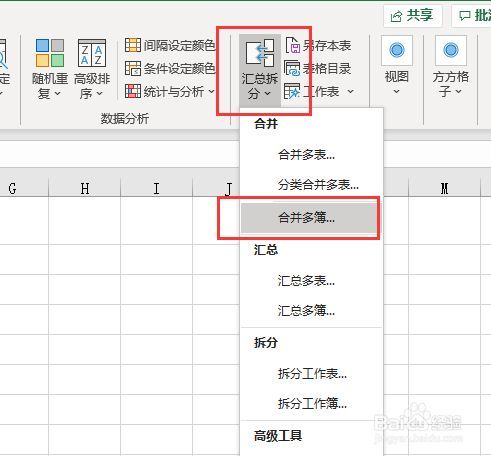491x456 pixels.
Task: Click the 条件设定颜色 label
Action: pyautogui.click(x=179, y=68)
